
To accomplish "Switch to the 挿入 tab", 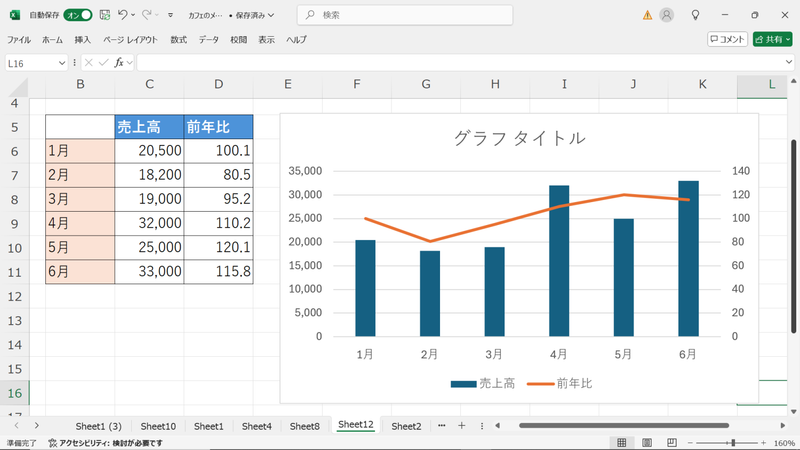I will coord(83,39).
